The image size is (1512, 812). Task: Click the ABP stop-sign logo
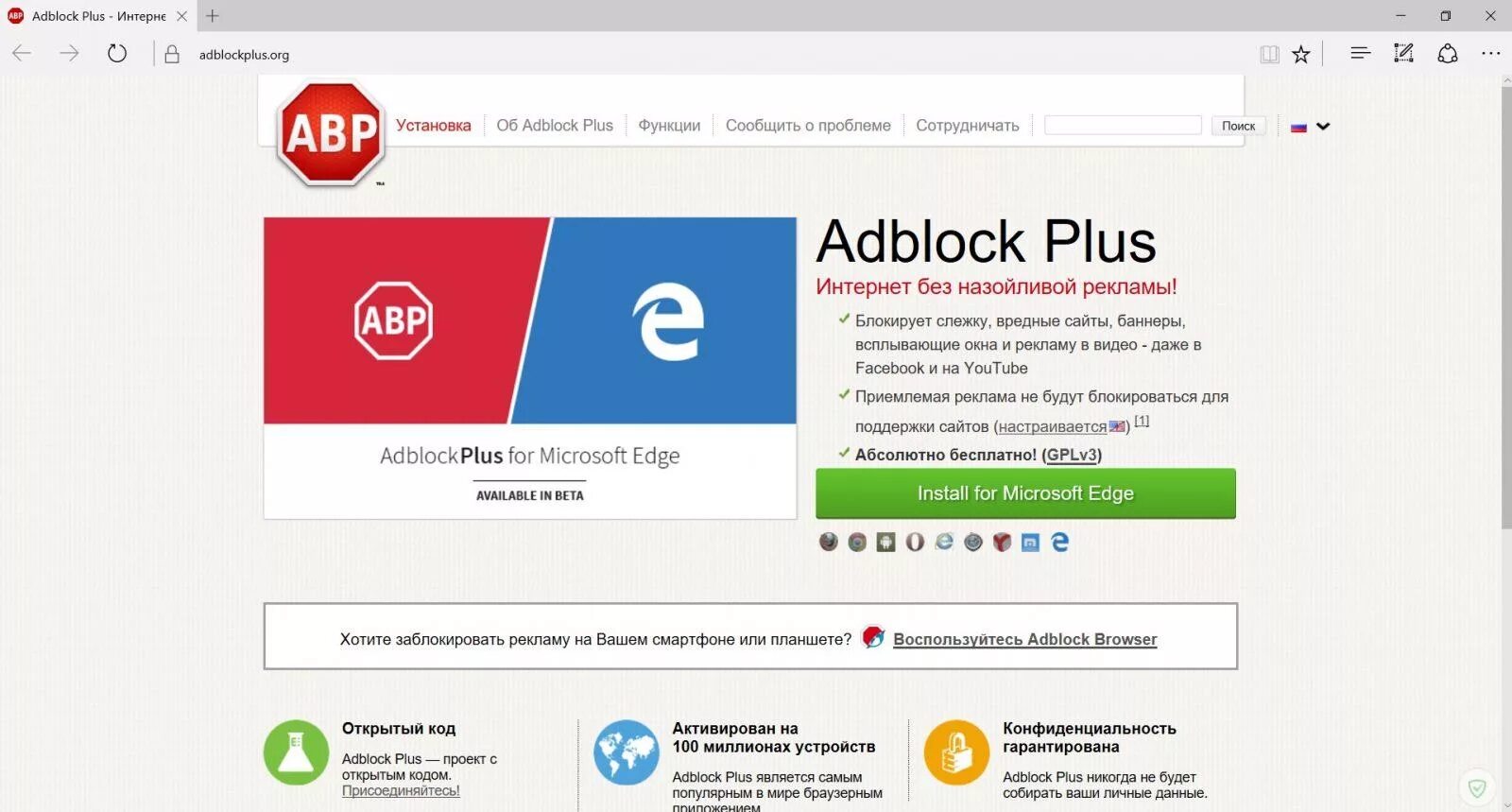click(x=331, y=132)
